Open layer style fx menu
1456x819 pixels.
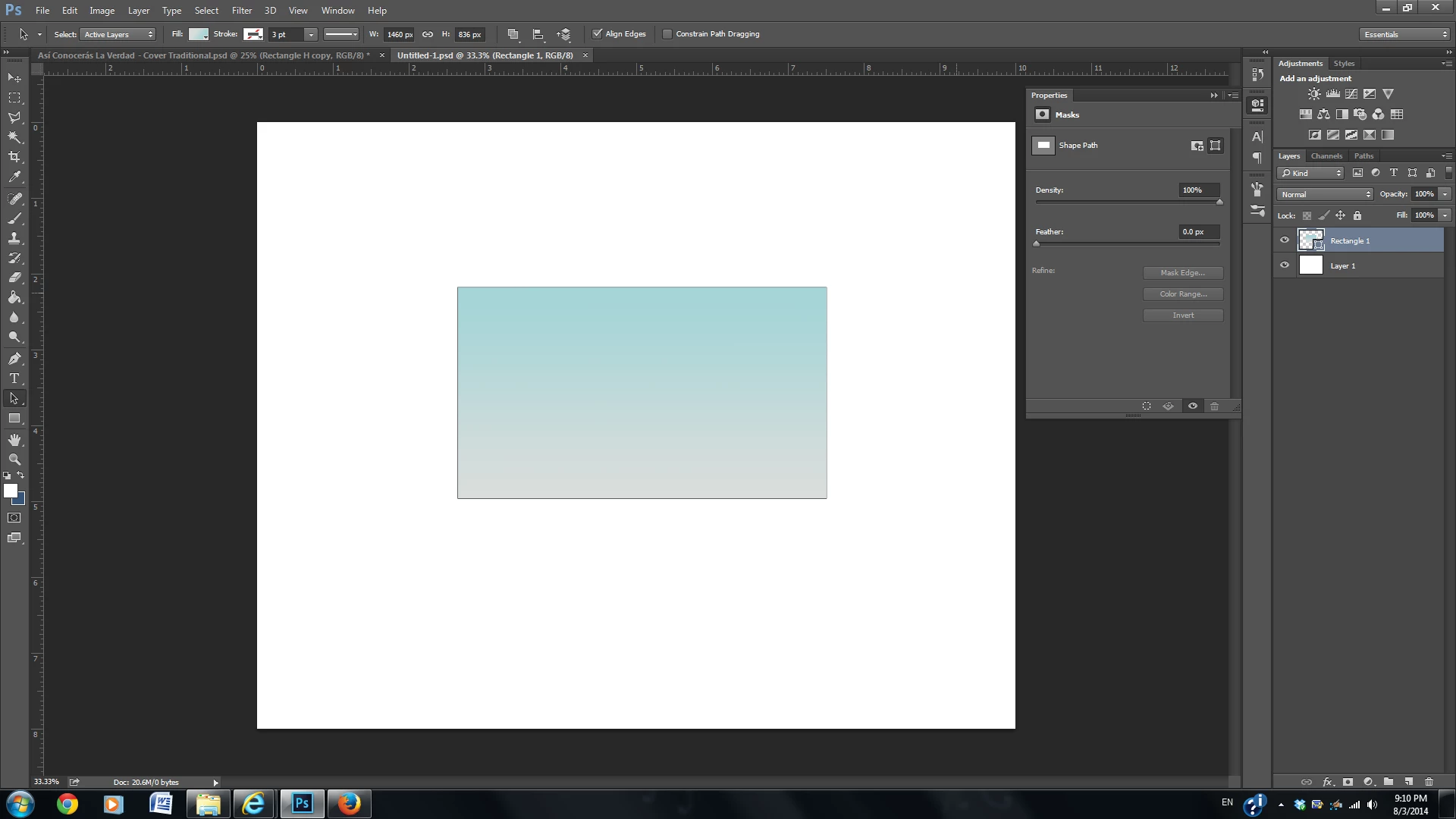coord(1327,782)
